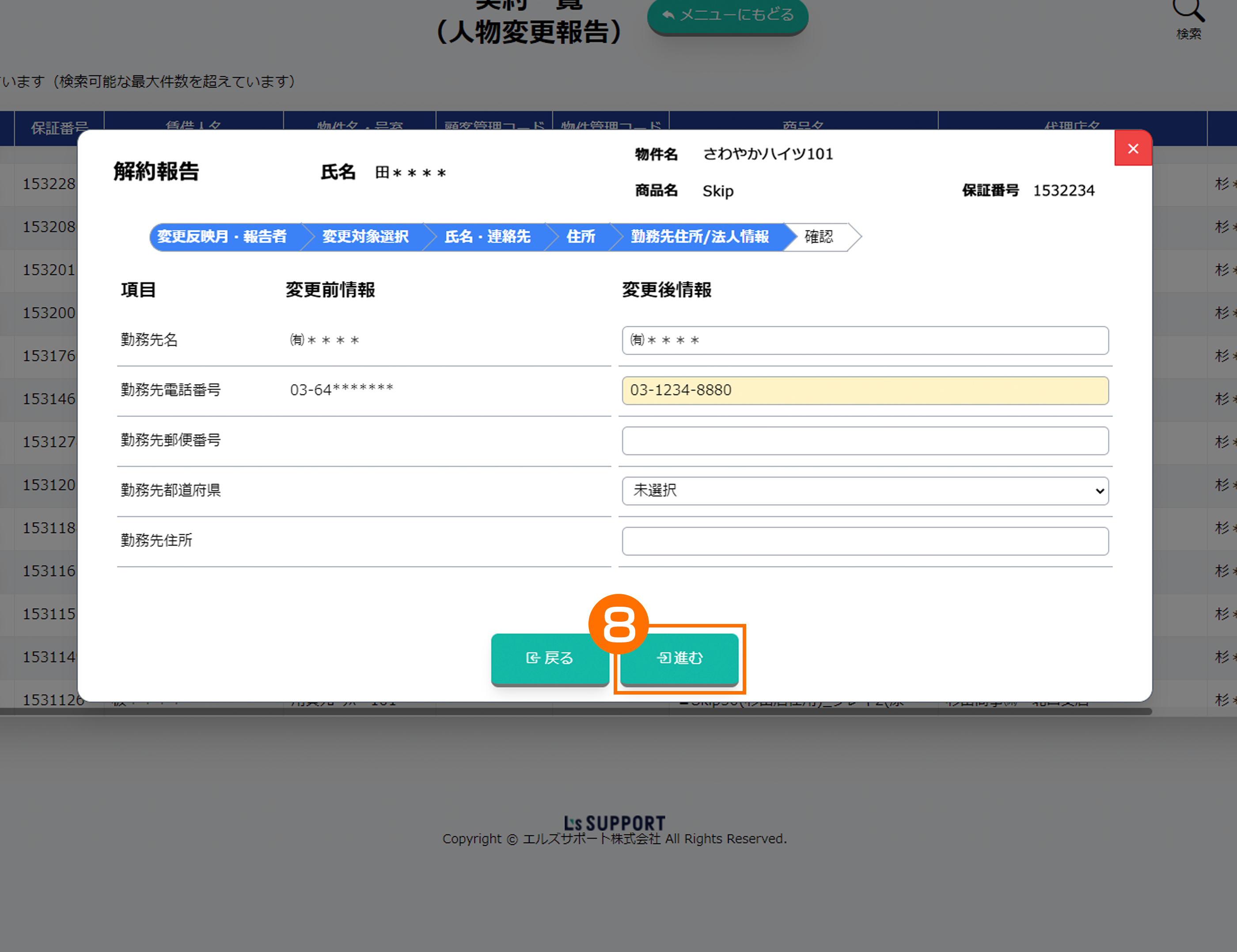Select the 住所 step in breadcrumb
Image resolution: width=1237 pixels, height=952 pixels.
tap(581, 237)
